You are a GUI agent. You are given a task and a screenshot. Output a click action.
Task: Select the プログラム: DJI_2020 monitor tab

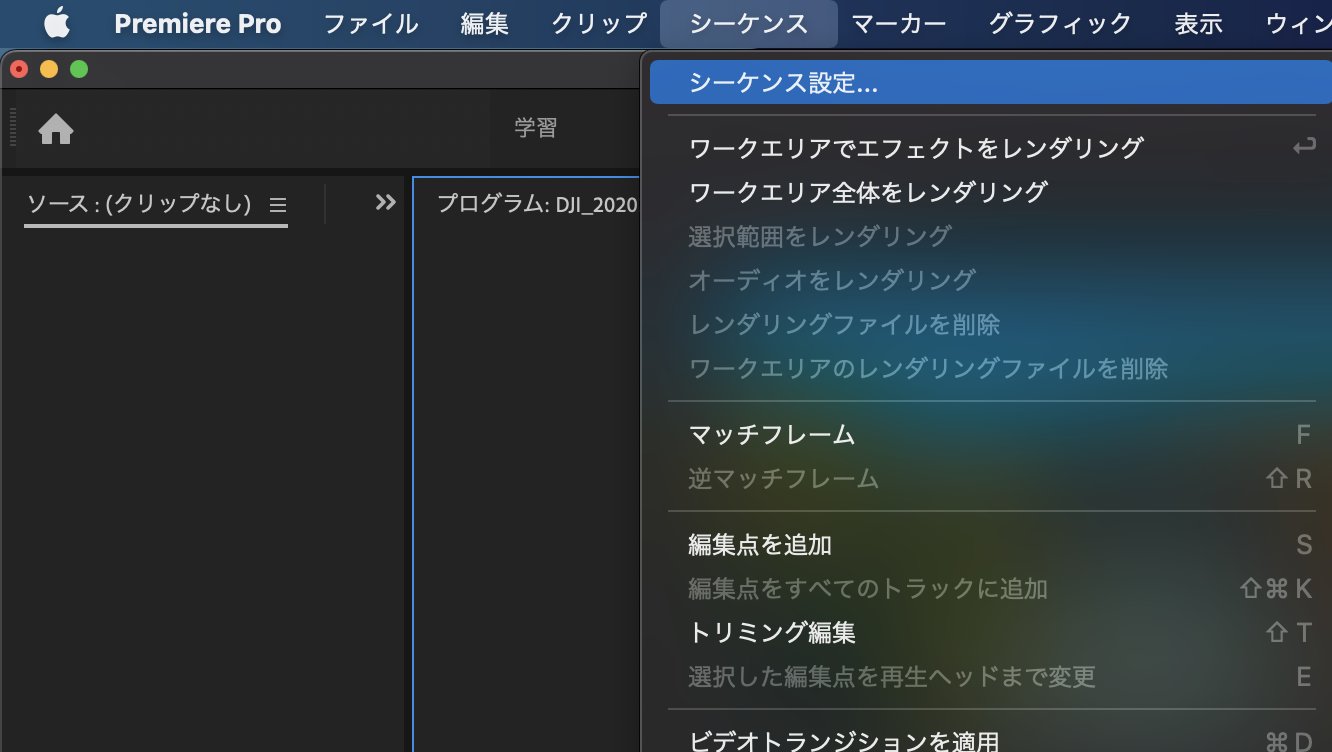pos(537,204)
